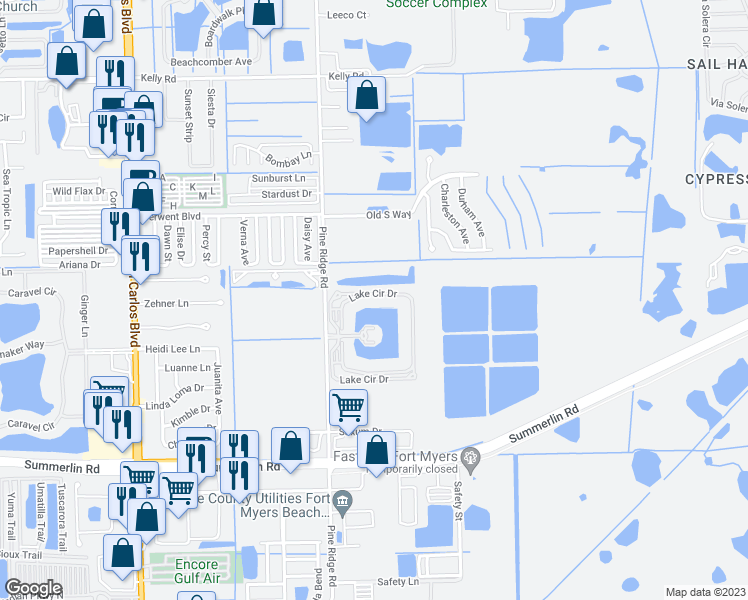Click the Charleston Ave street label
This screenshot has height=600, width=748.
(455, 214)
